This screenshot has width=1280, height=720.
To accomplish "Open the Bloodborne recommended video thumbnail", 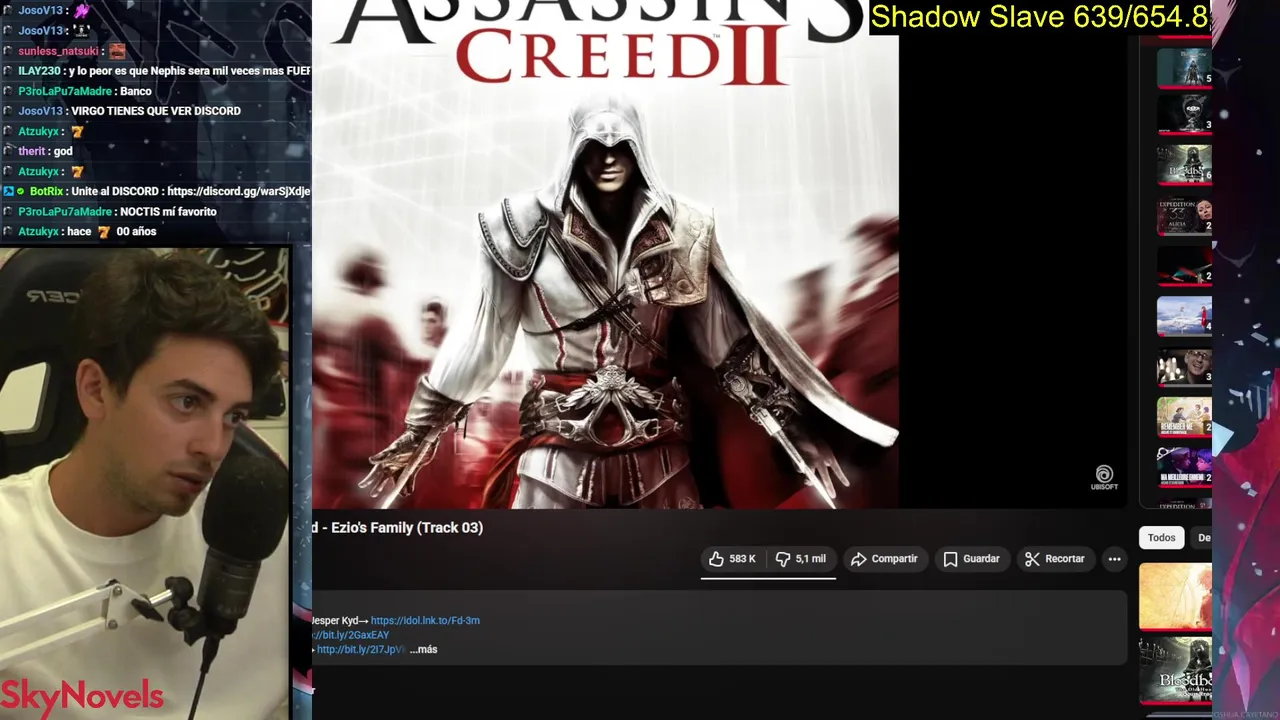I will tap(1175, 670).
